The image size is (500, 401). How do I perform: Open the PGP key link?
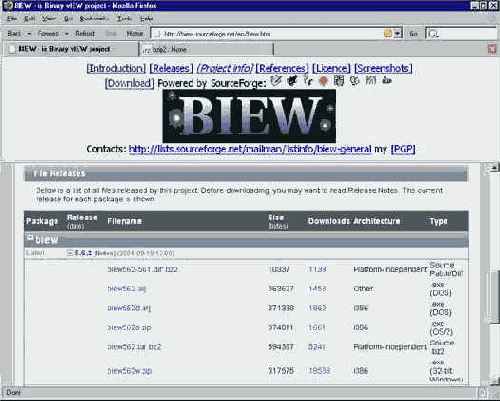coord(403,149)
